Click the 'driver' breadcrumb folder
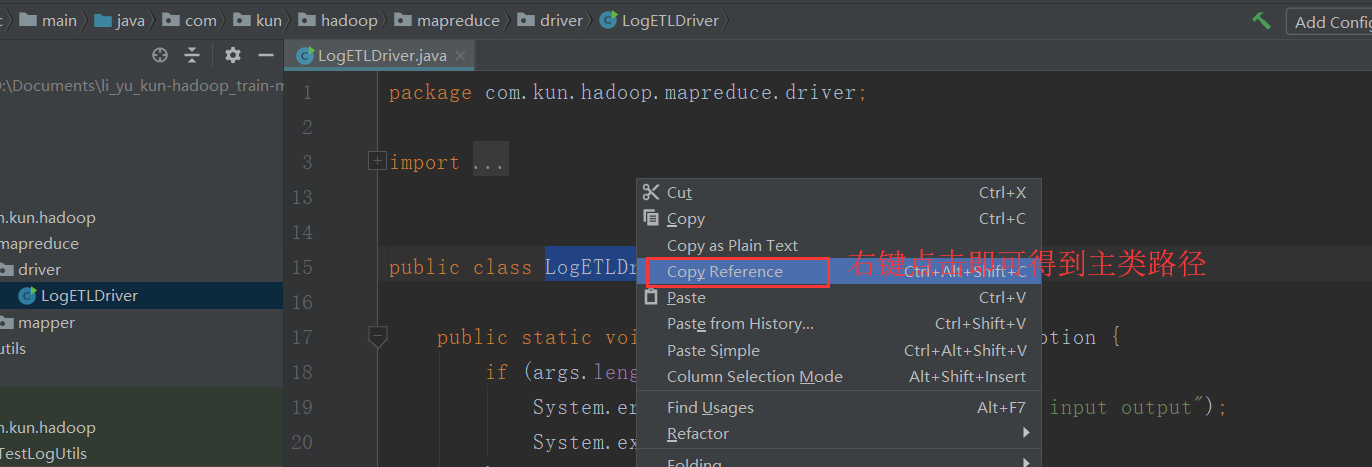 click(x=550, y=20)
